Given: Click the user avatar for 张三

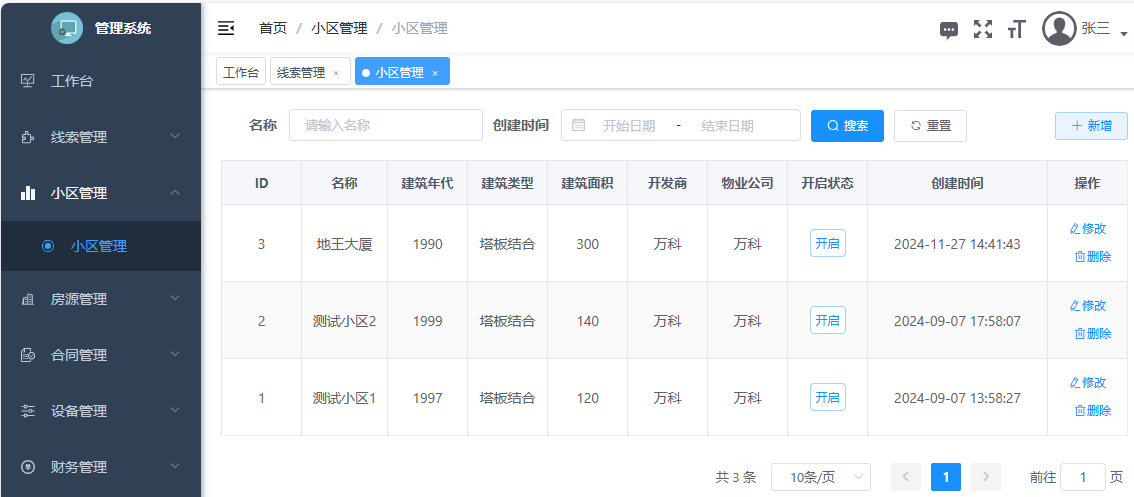Looking at the screenshot, I should (1059, 29).
